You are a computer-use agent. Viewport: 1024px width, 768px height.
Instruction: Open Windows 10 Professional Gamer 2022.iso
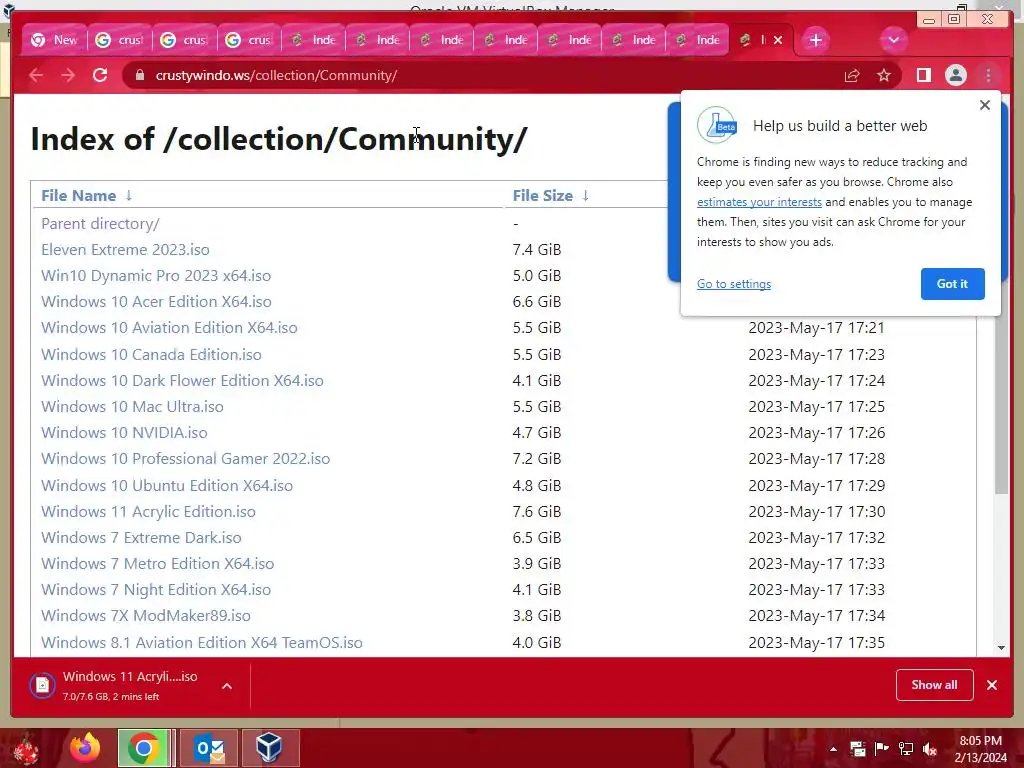coord(185,458)
